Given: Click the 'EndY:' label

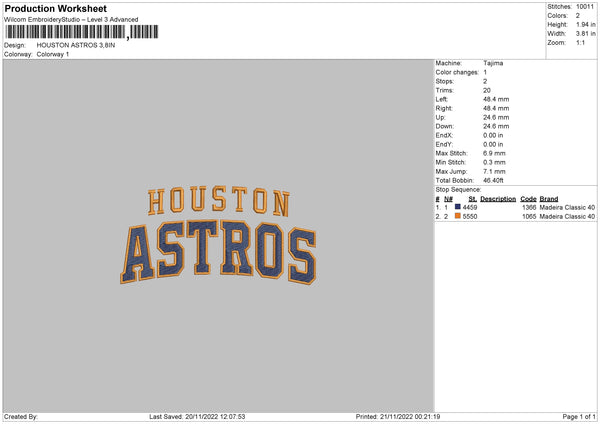Looking at the screenshot, I should pos(444,144).
